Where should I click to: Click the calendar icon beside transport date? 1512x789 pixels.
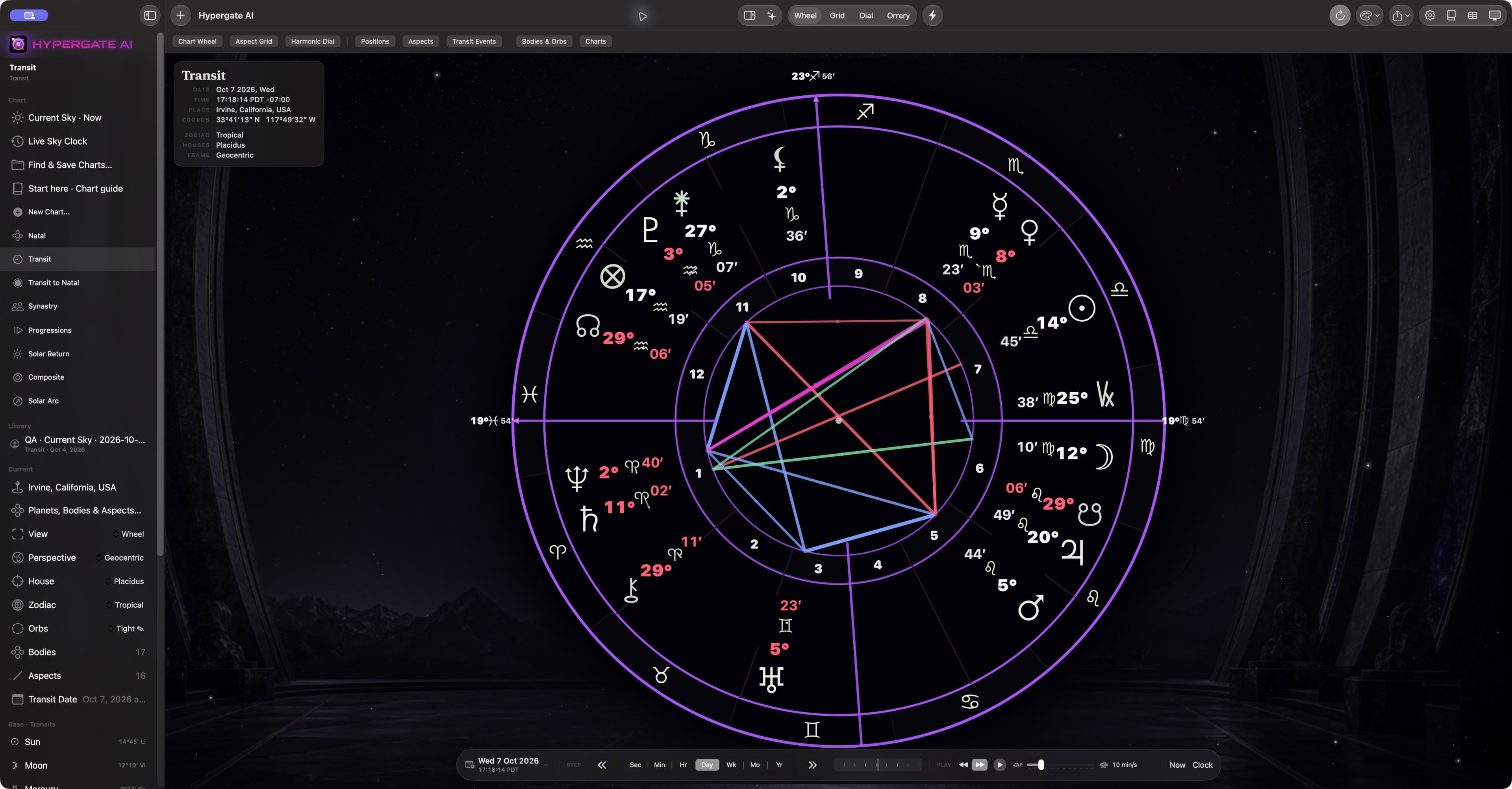click(470, 764)
